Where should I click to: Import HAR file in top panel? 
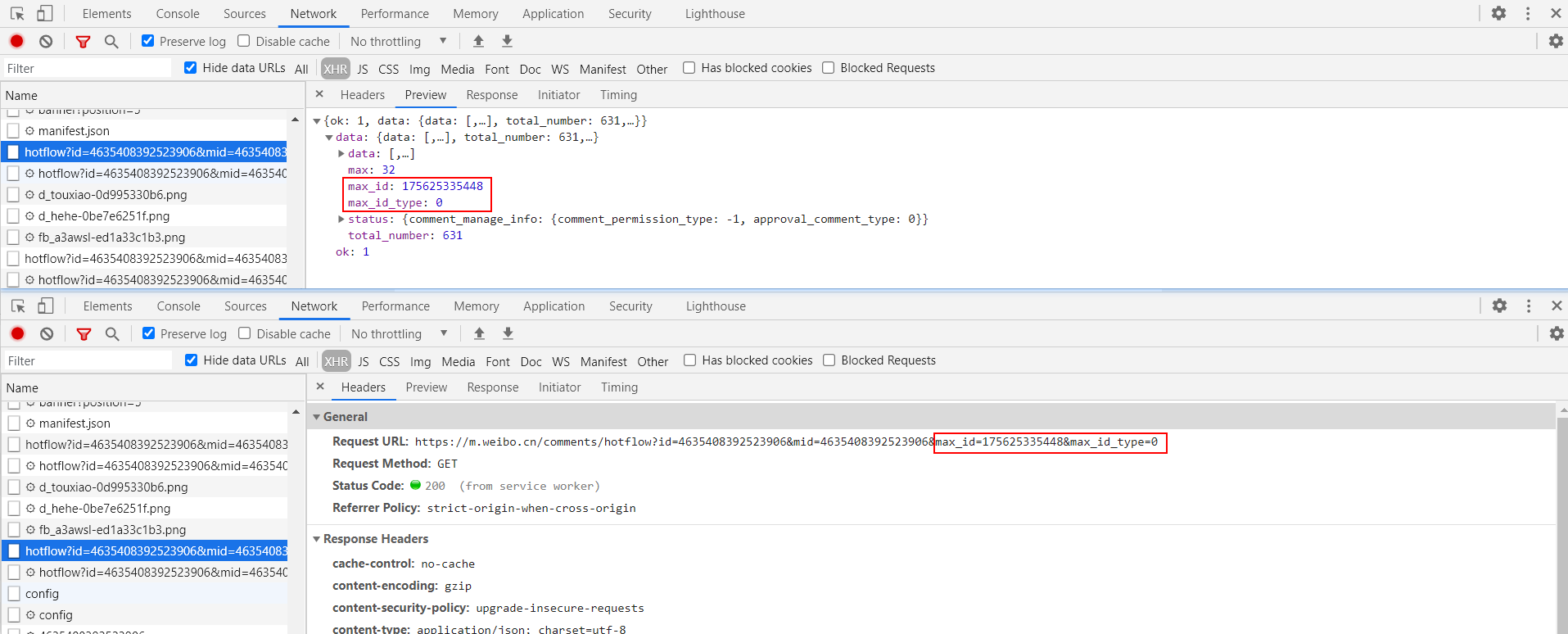pos(479,41)
